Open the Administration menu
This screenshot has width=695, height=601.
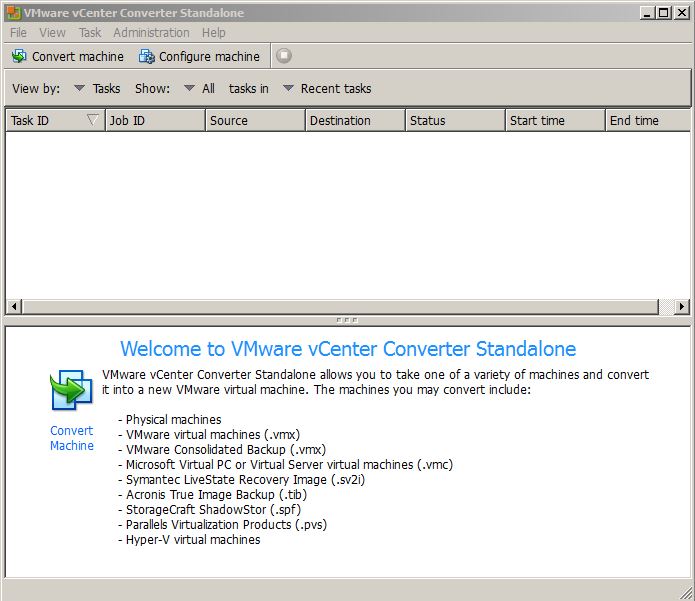click(151, 33)
